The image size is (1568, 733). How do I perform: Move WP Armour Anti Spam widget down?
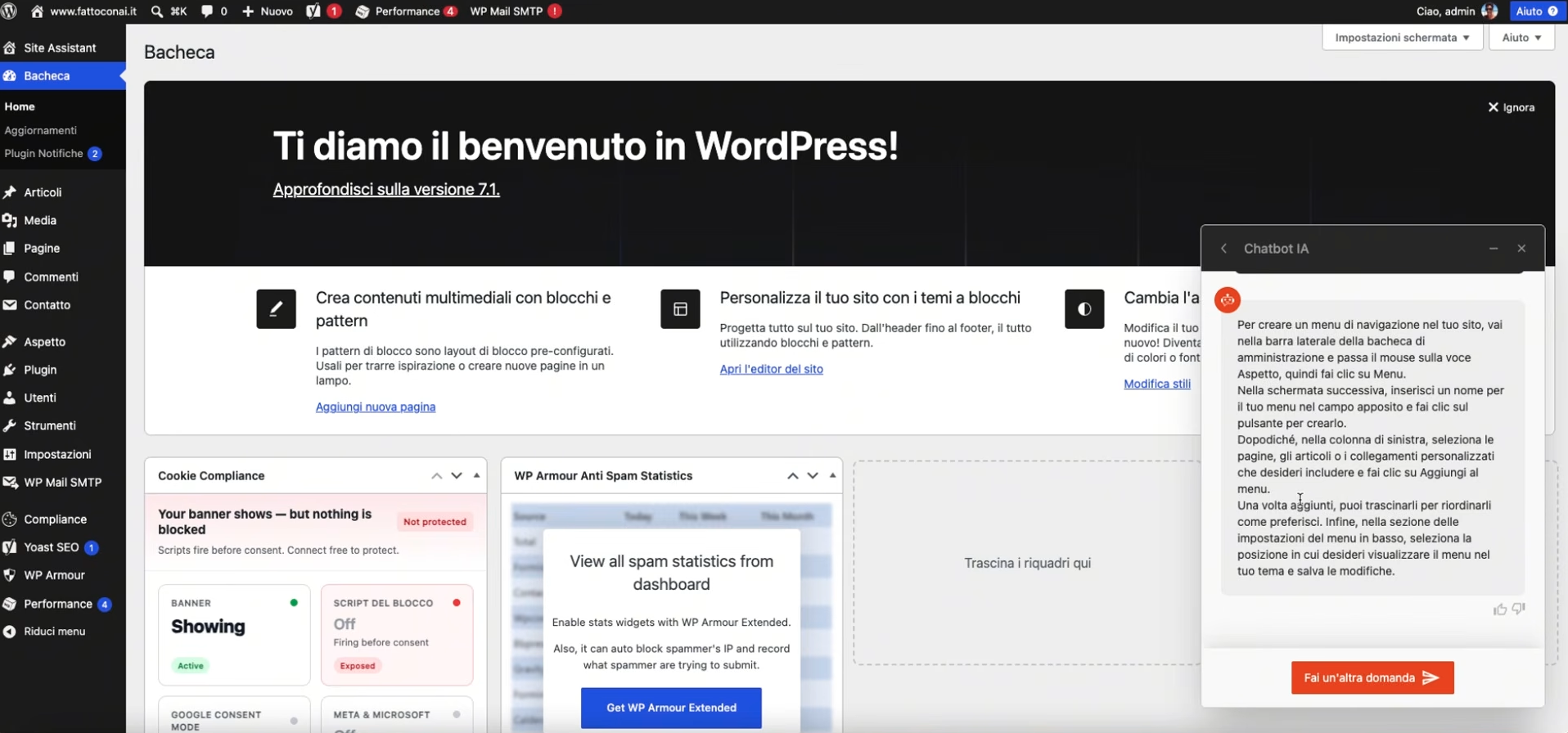[813, 475]
